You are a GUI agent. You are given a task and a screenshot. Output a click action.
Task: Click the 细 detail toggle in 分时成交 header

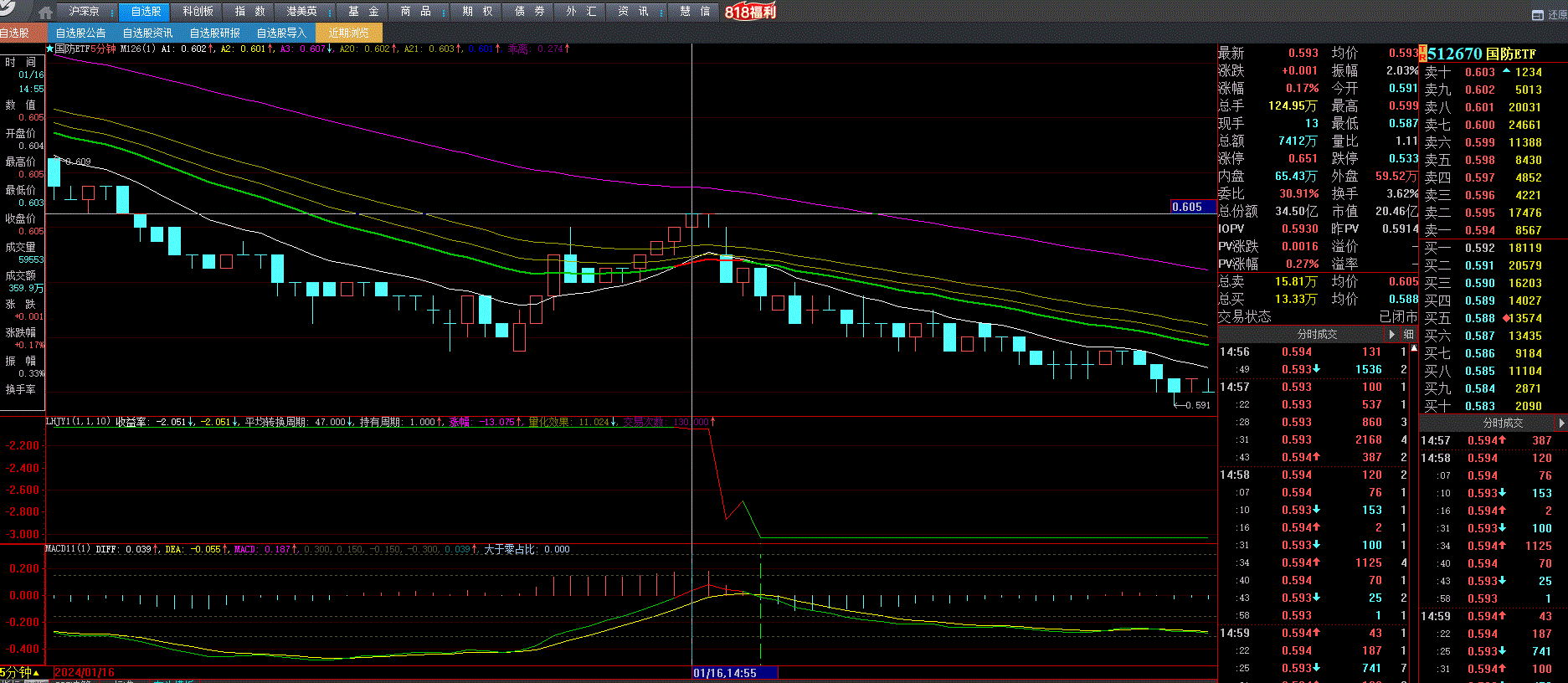pyautogui.click(x=1409, y=334)
